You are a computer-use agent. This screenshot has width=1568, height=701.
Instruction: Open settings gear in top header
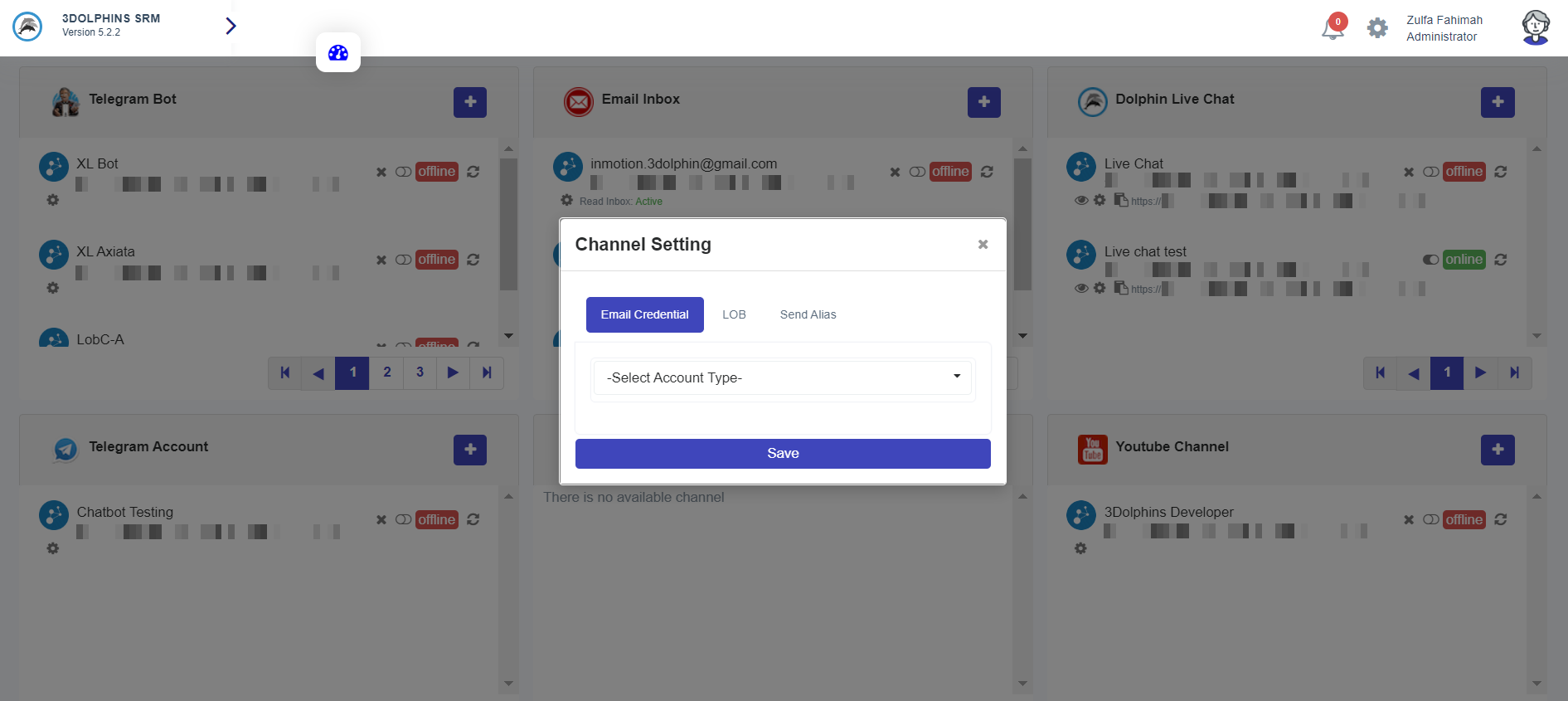pyautogui.click(x=1377, y=28)
